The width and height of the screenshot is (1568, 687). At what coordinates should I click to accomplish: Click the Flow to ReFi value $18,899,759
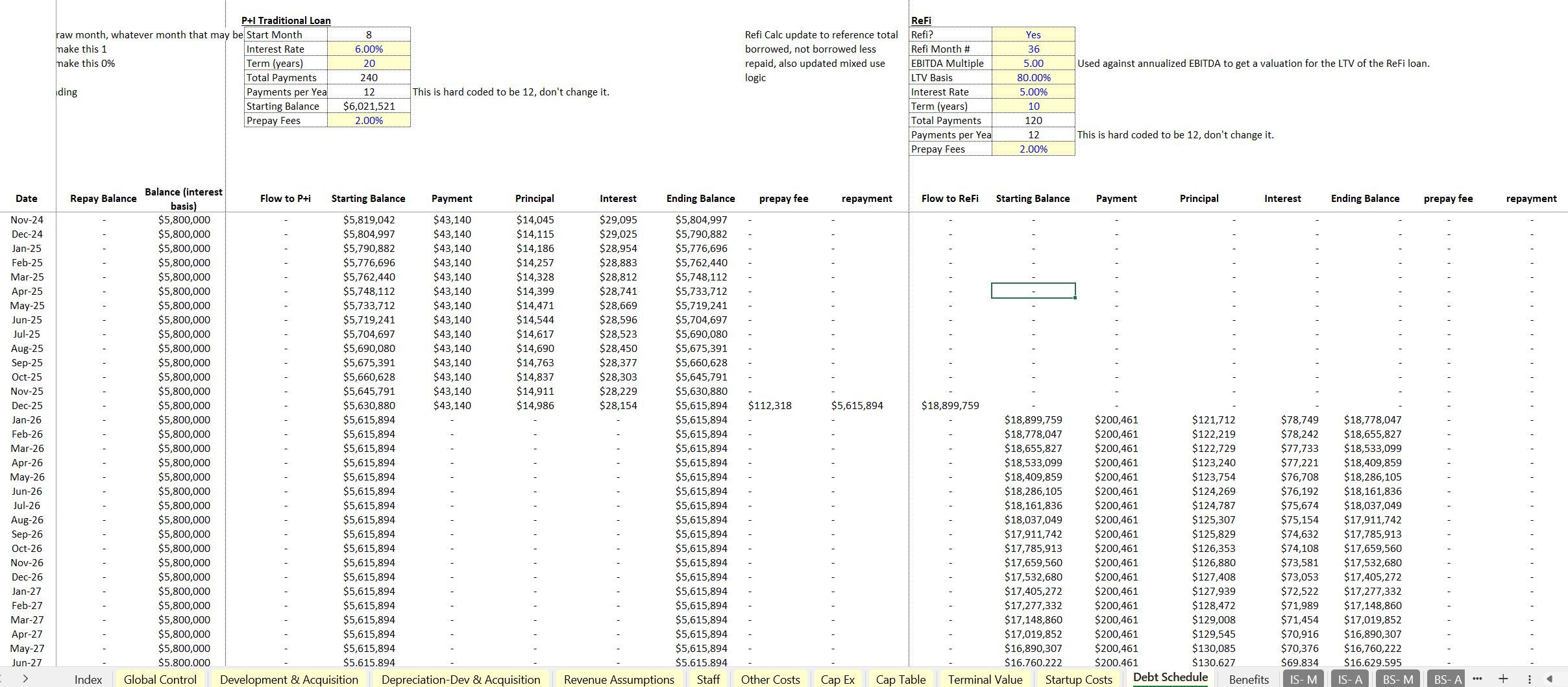pyautogui.click(x=950, y=405)
